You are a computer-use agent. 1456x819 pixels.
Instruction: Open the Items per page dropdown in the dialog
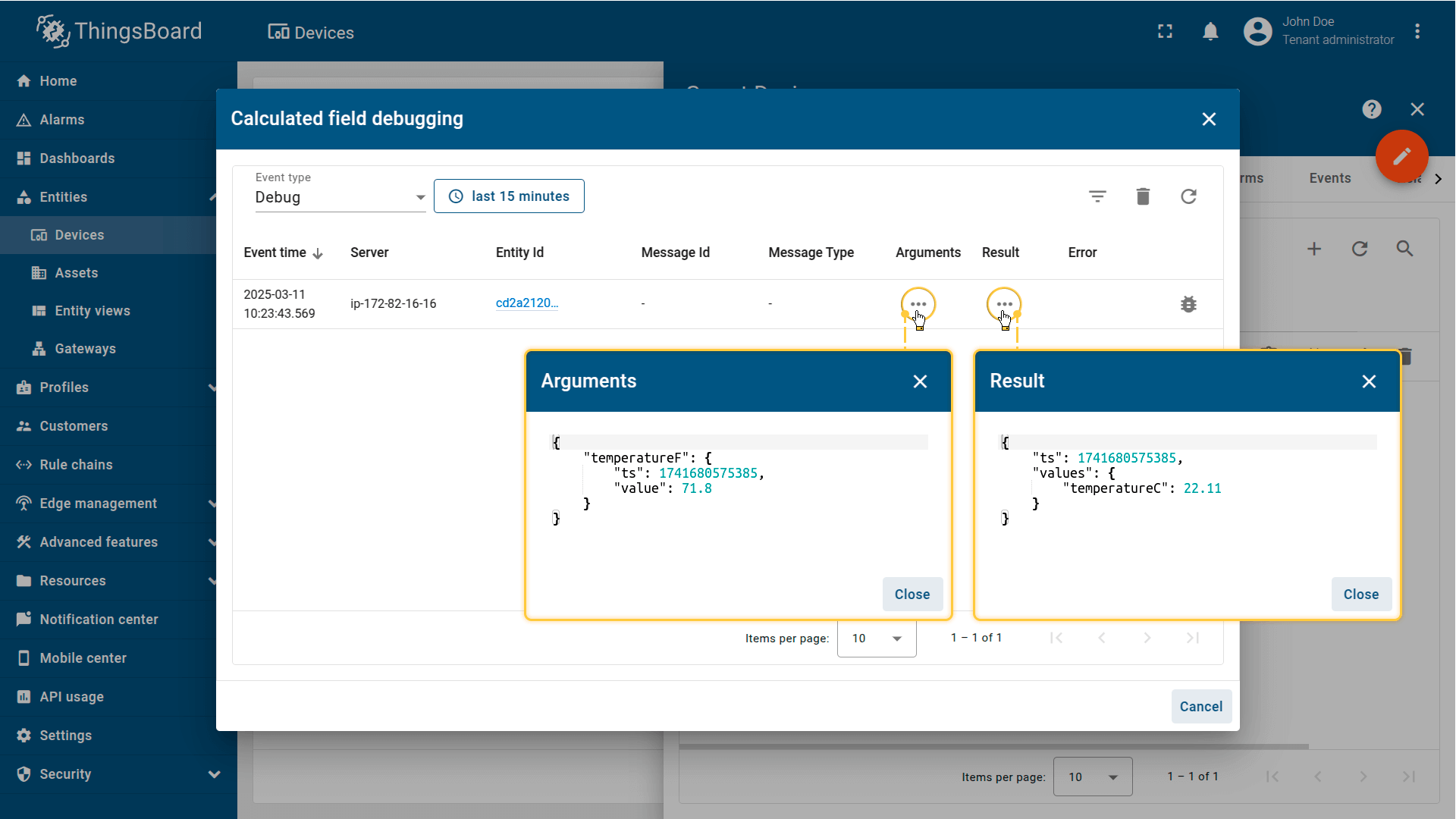click(x=877, y=639)
